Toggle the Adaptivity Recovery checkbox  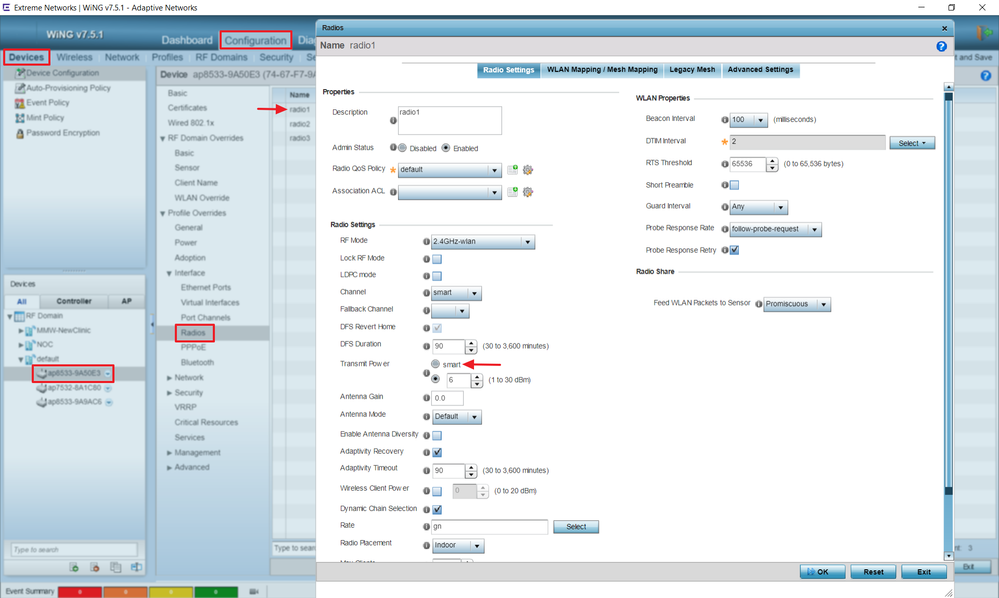point(437,452)
